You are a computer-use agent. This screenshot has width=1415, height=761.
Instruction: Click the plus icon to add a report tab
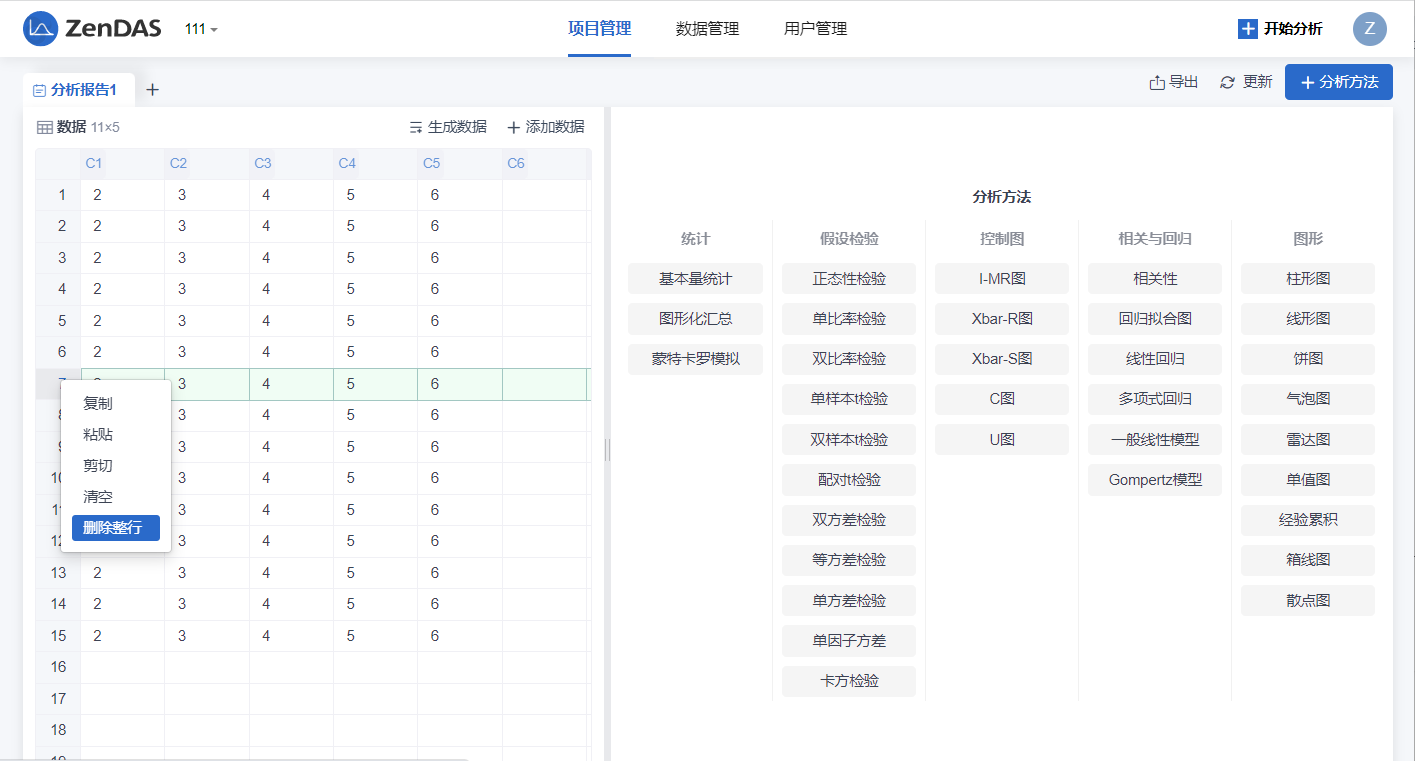152,90
